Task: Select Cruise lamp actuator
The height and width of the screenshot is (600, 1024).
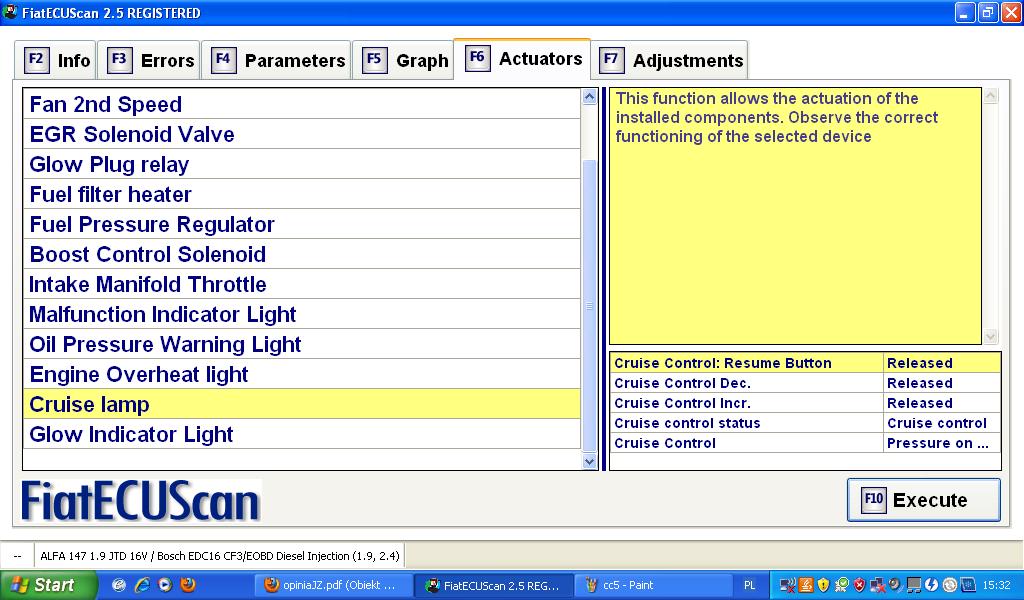Action: coord(302,404)
